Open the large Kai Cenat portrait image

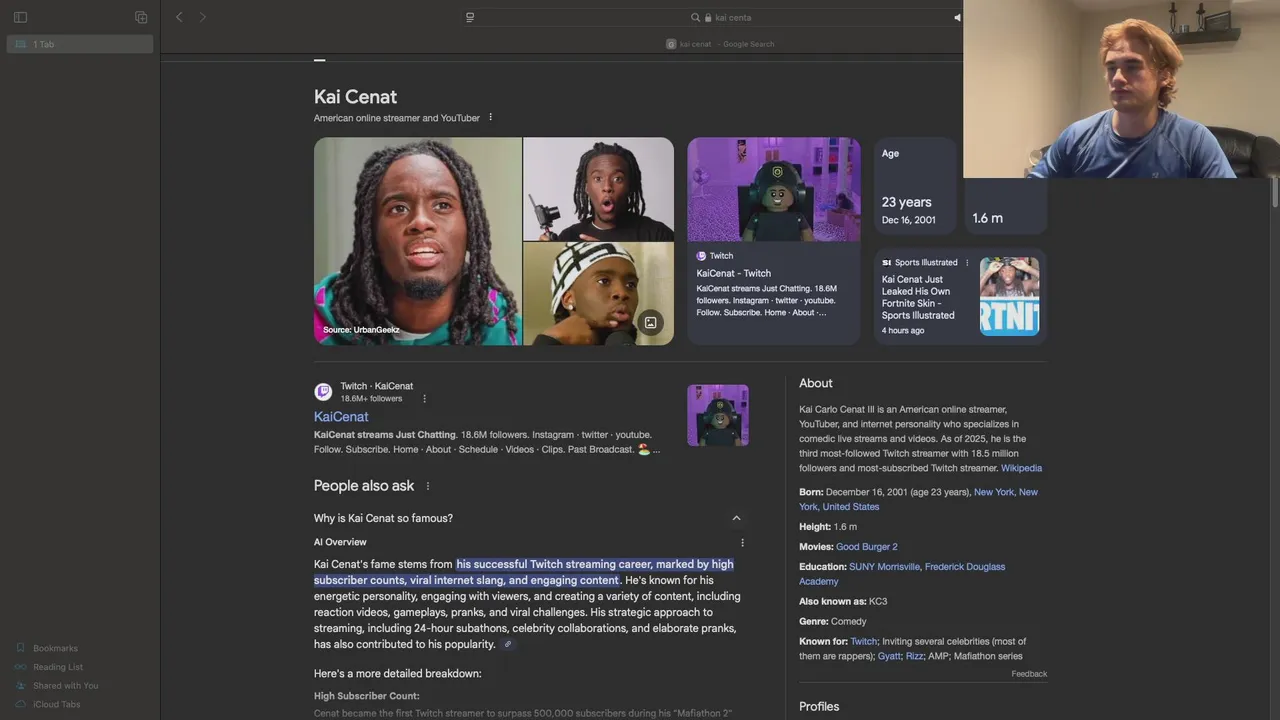(x=417, y=241)
